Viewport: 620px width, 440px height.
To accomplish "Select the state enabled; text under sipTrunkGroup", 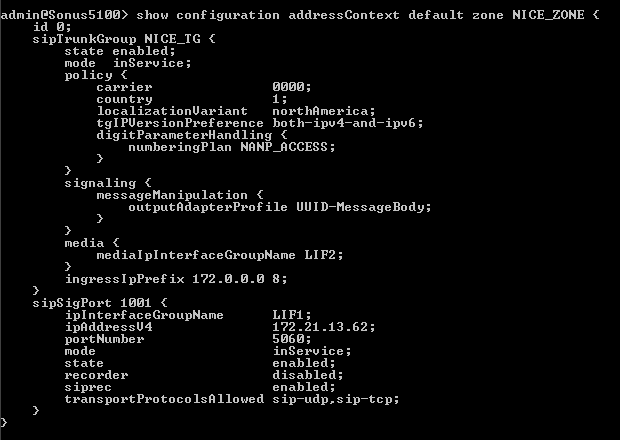I will [120, 51].
